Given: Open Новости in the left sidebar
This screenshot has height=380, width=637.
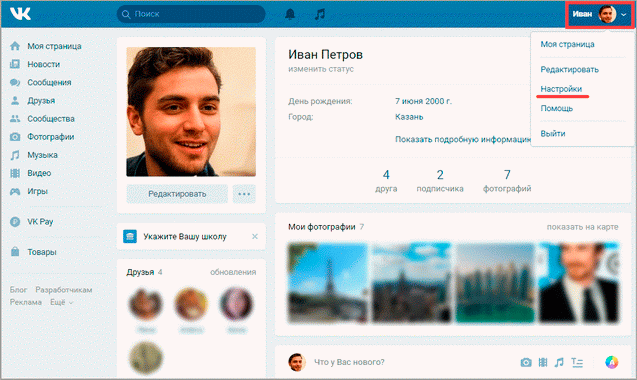Looking at the screenshot, I should coord(43,64).
